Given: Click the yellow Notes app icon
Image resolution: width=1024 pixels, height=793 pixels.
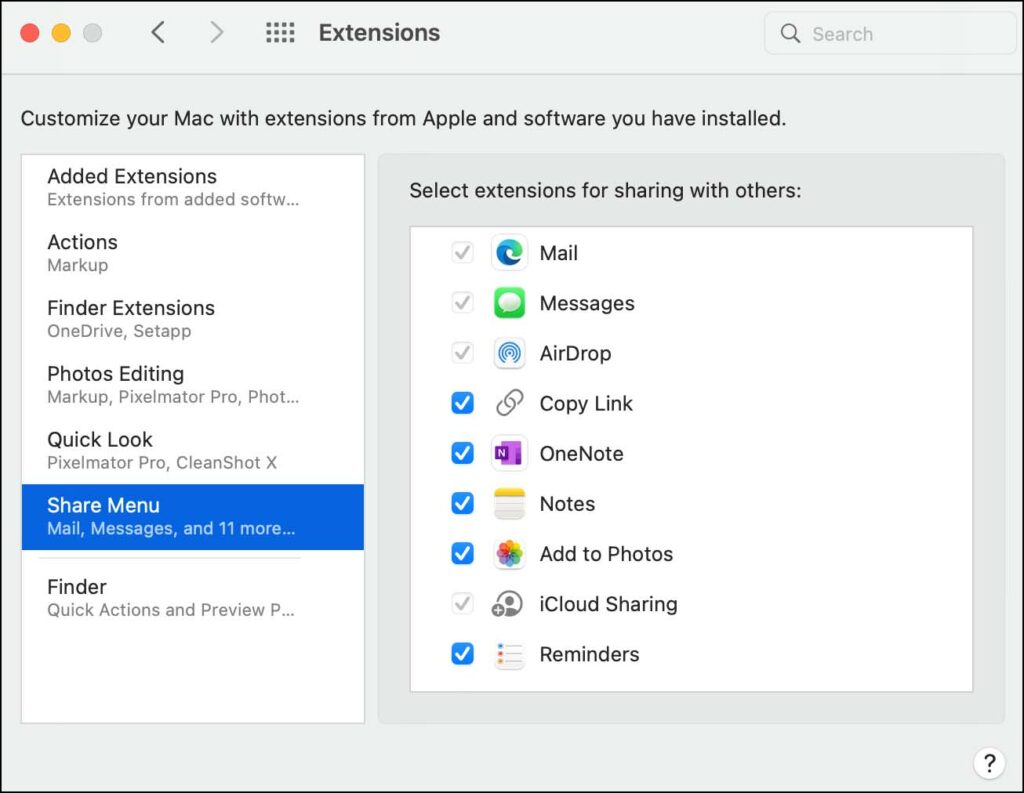Looking at the screenshot, I should tap(509, 504).
